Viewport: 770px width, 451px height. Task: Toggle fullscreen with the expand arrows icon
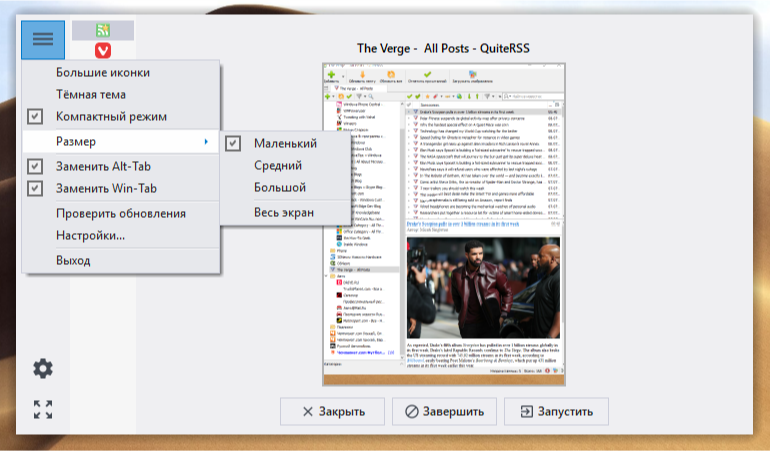[43, 409]
